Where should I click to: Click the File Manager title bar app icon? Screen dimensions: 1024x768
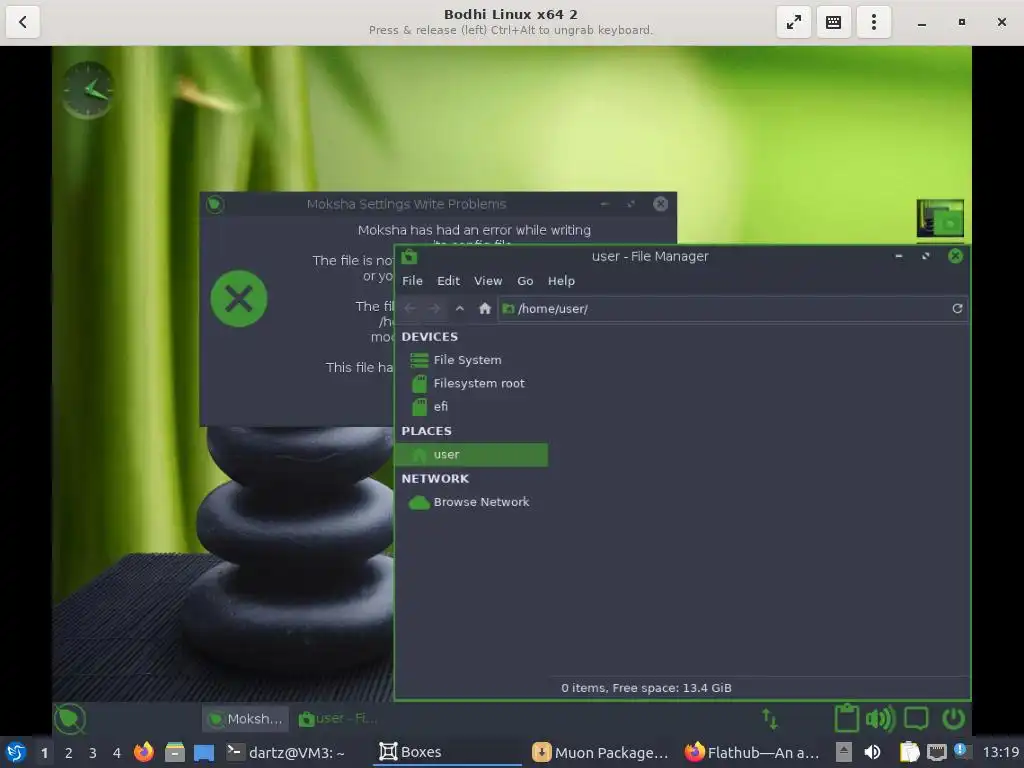[x=409, y=256]
